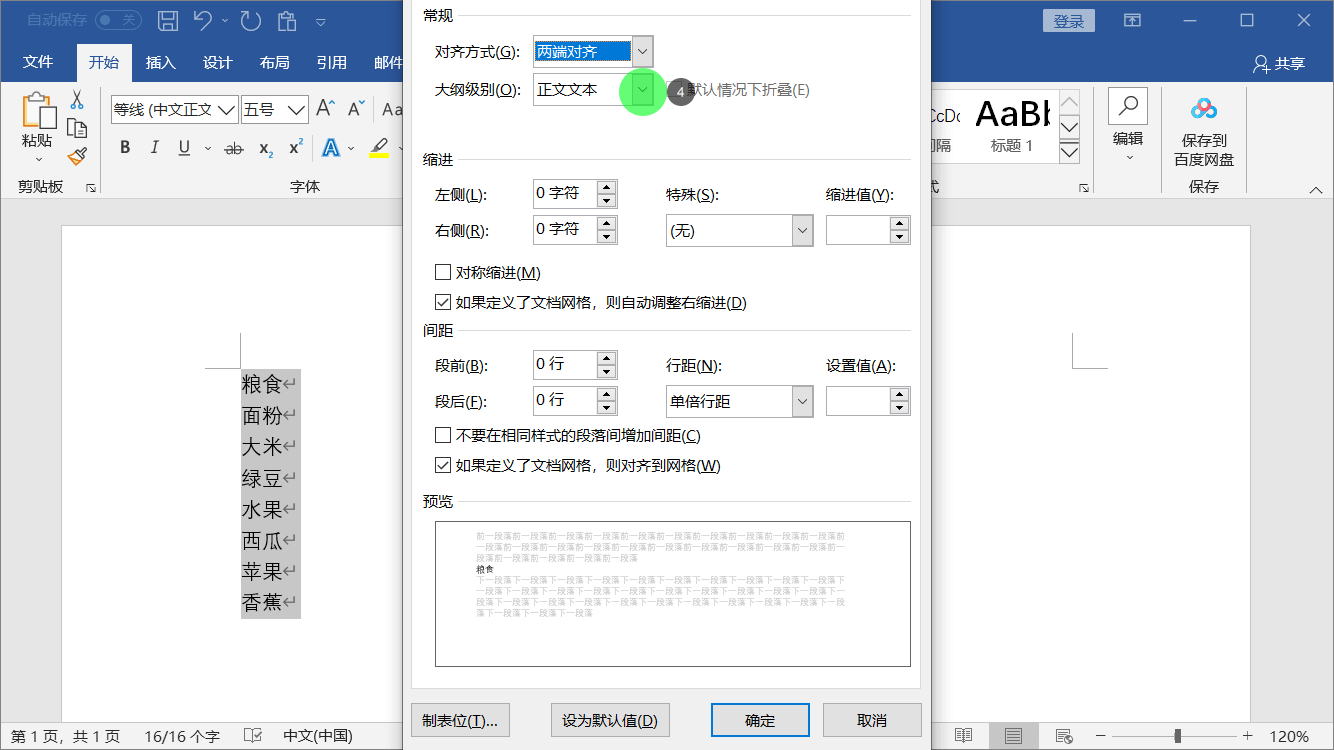Increase the spacing before value

[x=606, y=358]
